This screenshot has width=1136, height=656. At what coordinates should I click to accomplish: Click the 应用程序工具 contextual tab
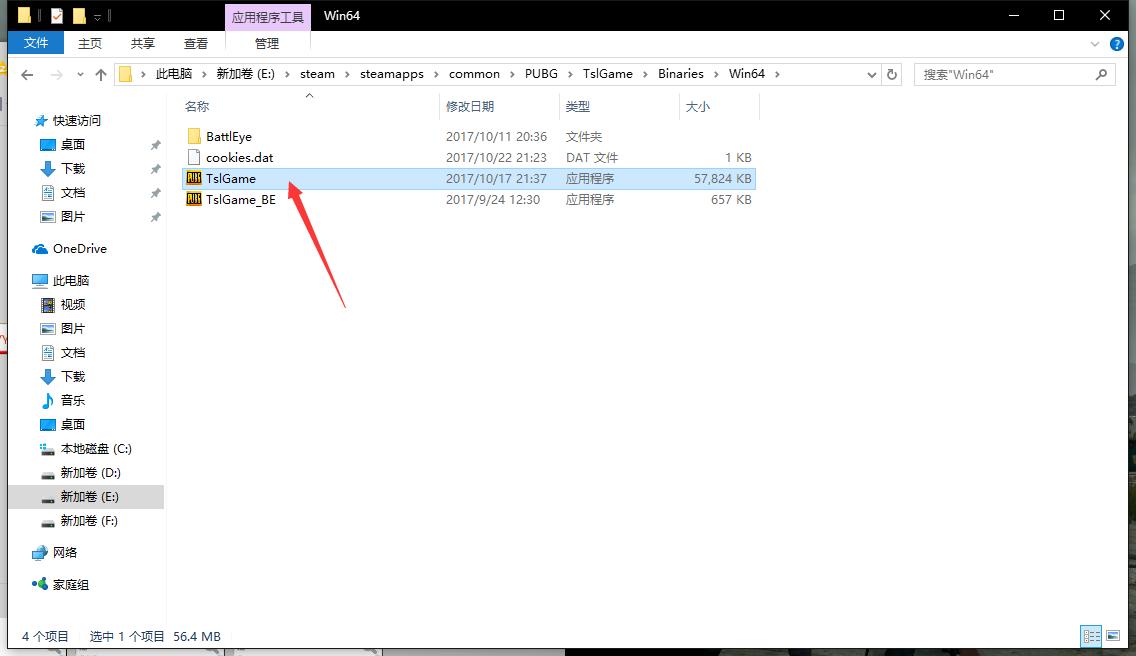pos(267,17)
